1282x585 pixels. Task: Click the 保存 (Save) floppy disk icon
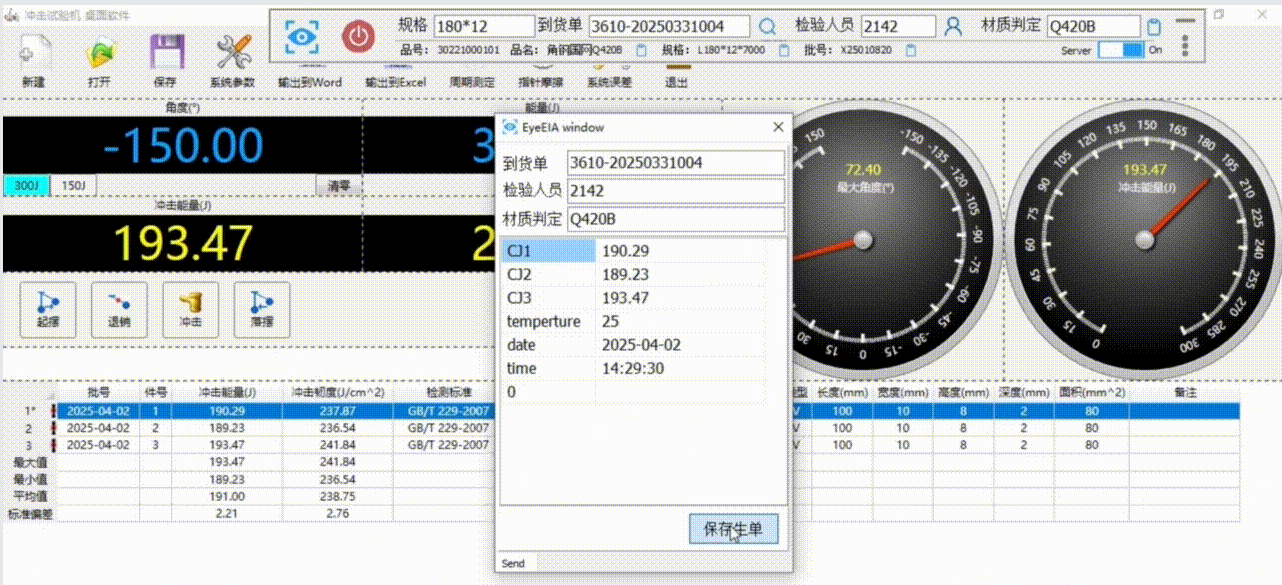click(x=166, y=53)
